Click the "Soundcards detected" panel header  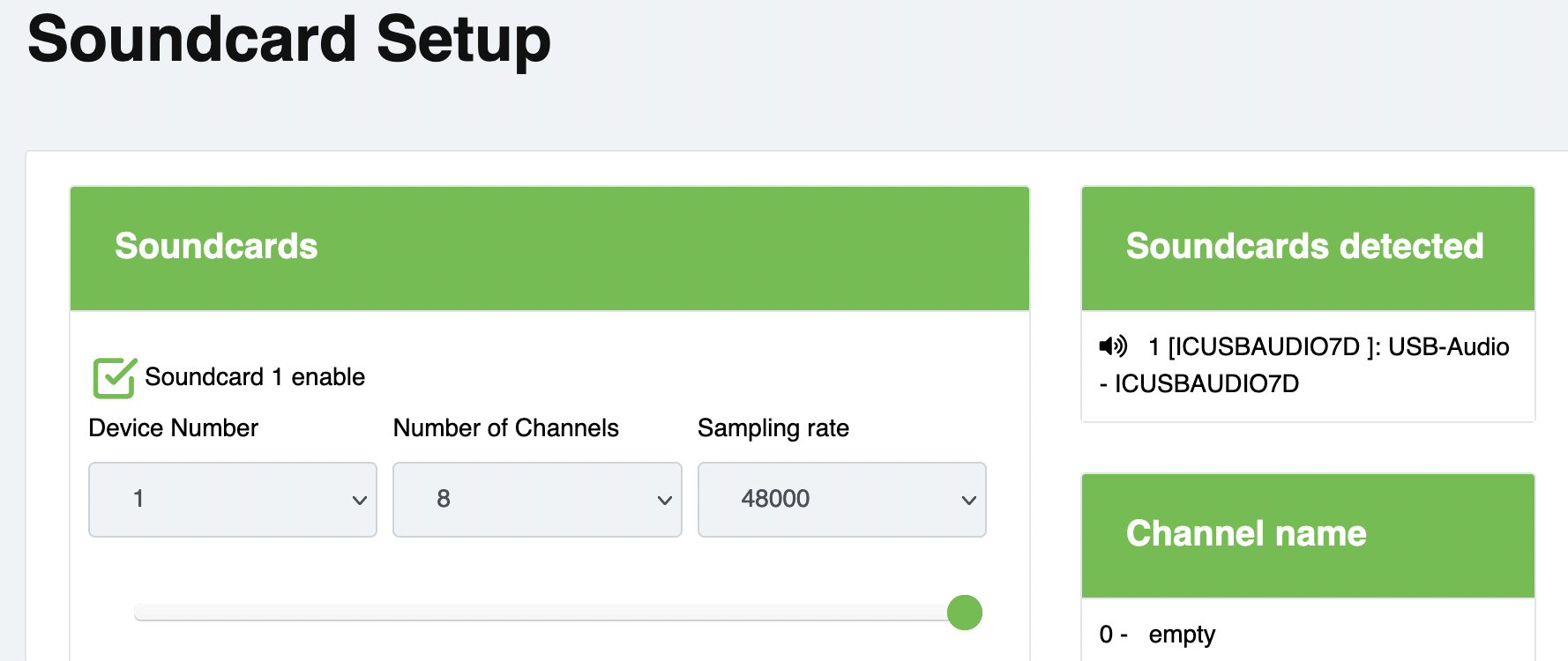[x=1307, y=248]
